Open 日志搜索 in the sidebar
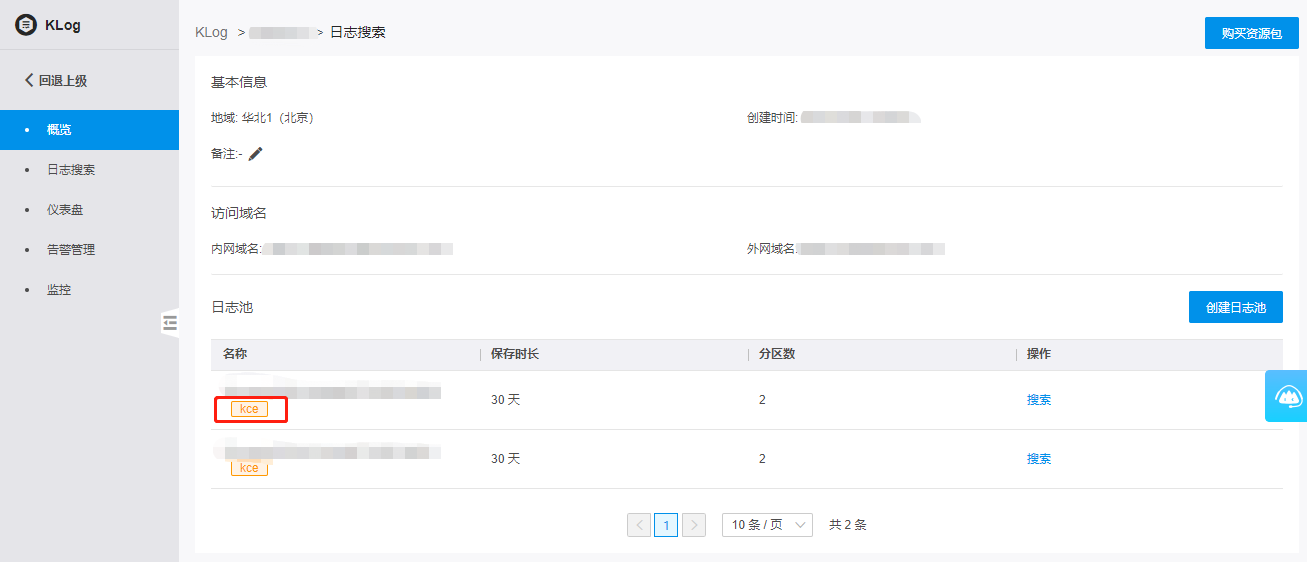 point(71,170)
